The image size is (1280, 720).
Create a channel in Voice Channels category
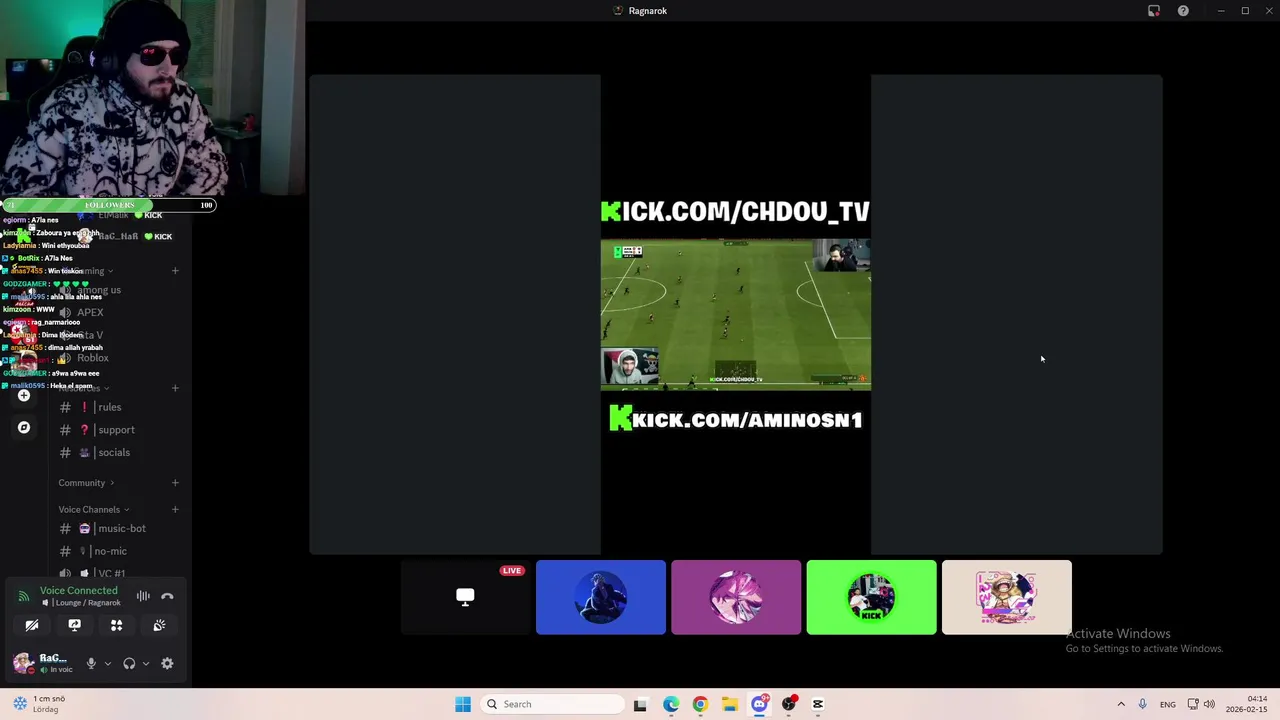[x=175, y=510]
